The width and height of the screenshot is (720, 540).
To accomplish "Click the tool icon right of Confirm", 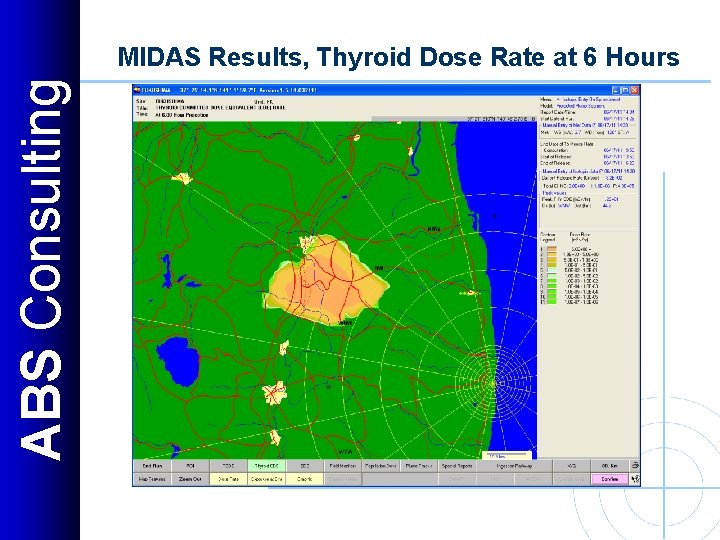I will click(635, 479).
